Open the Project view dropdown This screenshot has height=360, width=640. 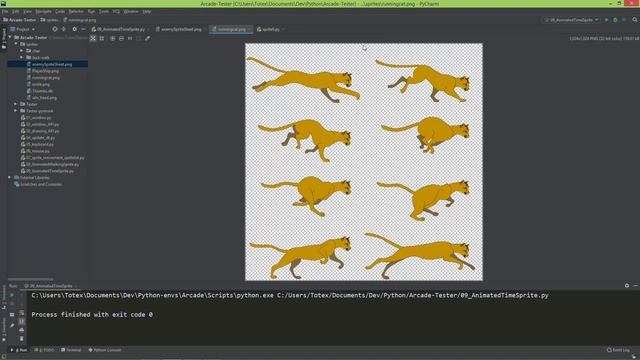pos(23,29)
